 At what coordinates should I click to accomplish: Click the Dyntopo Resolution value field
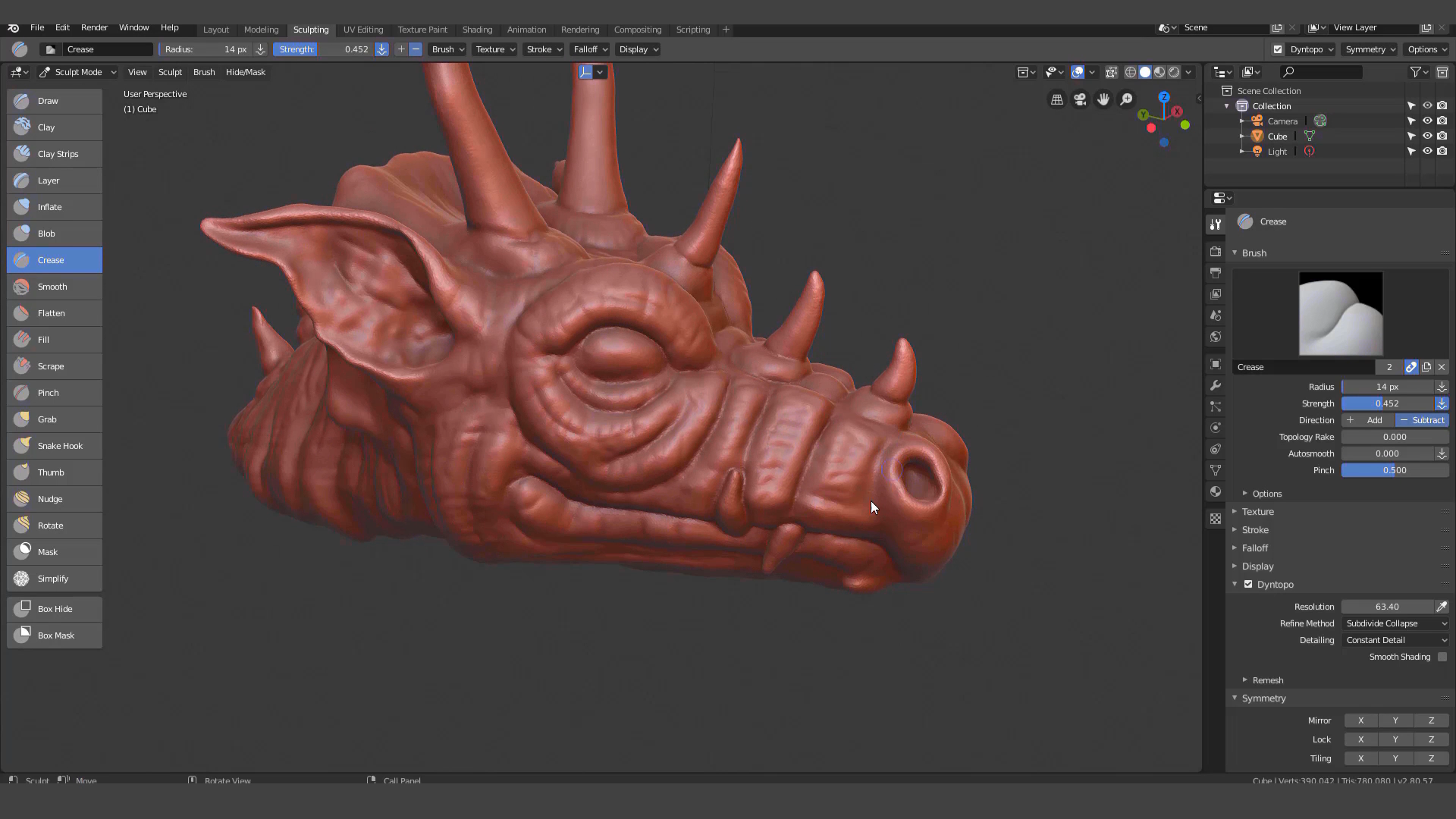(1388, 607)
